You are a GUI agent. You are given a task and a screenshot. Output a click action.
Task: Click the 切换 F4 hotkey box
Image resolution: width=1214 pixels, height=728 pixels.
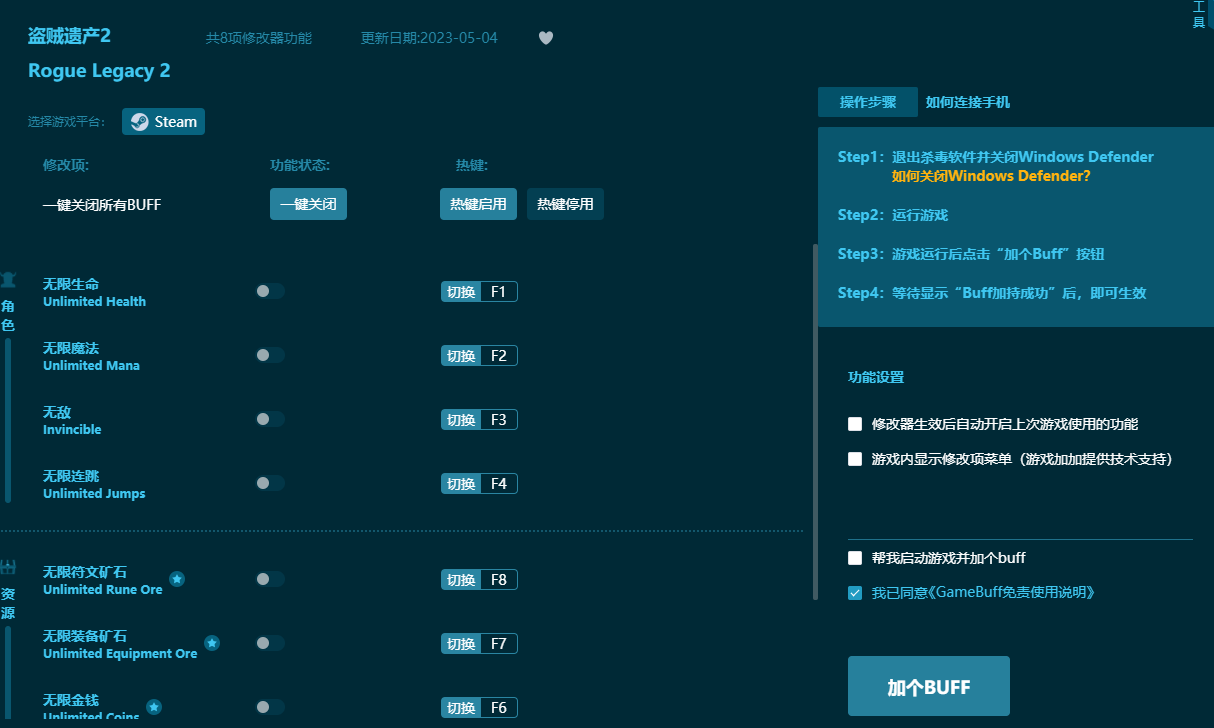pos(479,484)
